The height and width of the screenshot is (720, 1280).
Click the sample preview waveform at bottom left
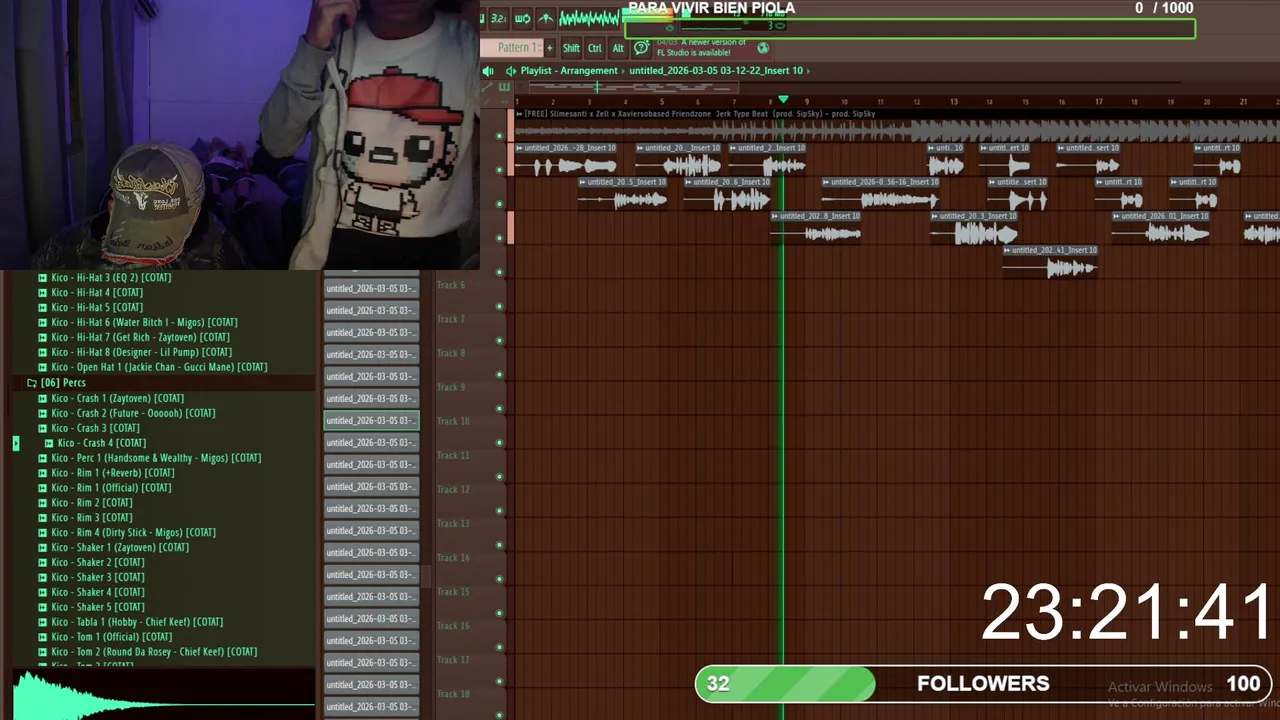coord(164,693)
